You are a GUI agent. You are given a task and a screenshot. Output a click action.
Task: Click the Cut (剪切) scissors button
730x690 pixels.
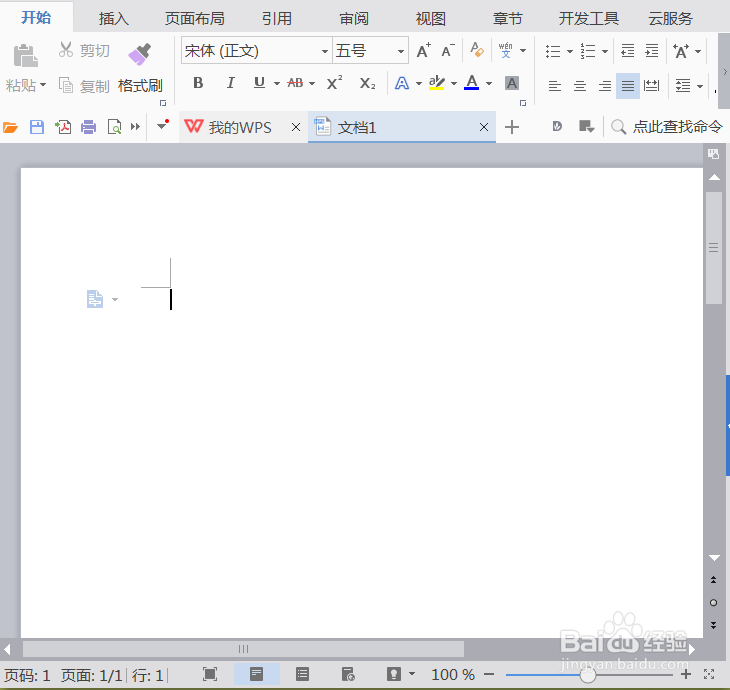pos(84,50)
